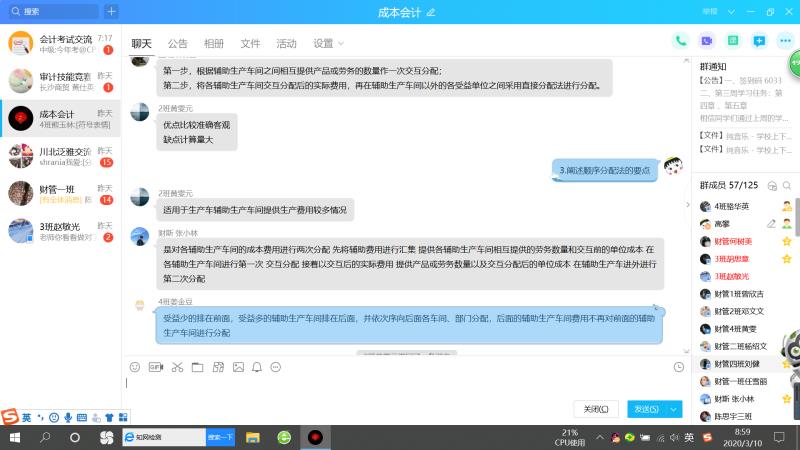Open 3班赵敏光 conversation
This screenshot has width=800, height=450.
[x=60, y=231]
